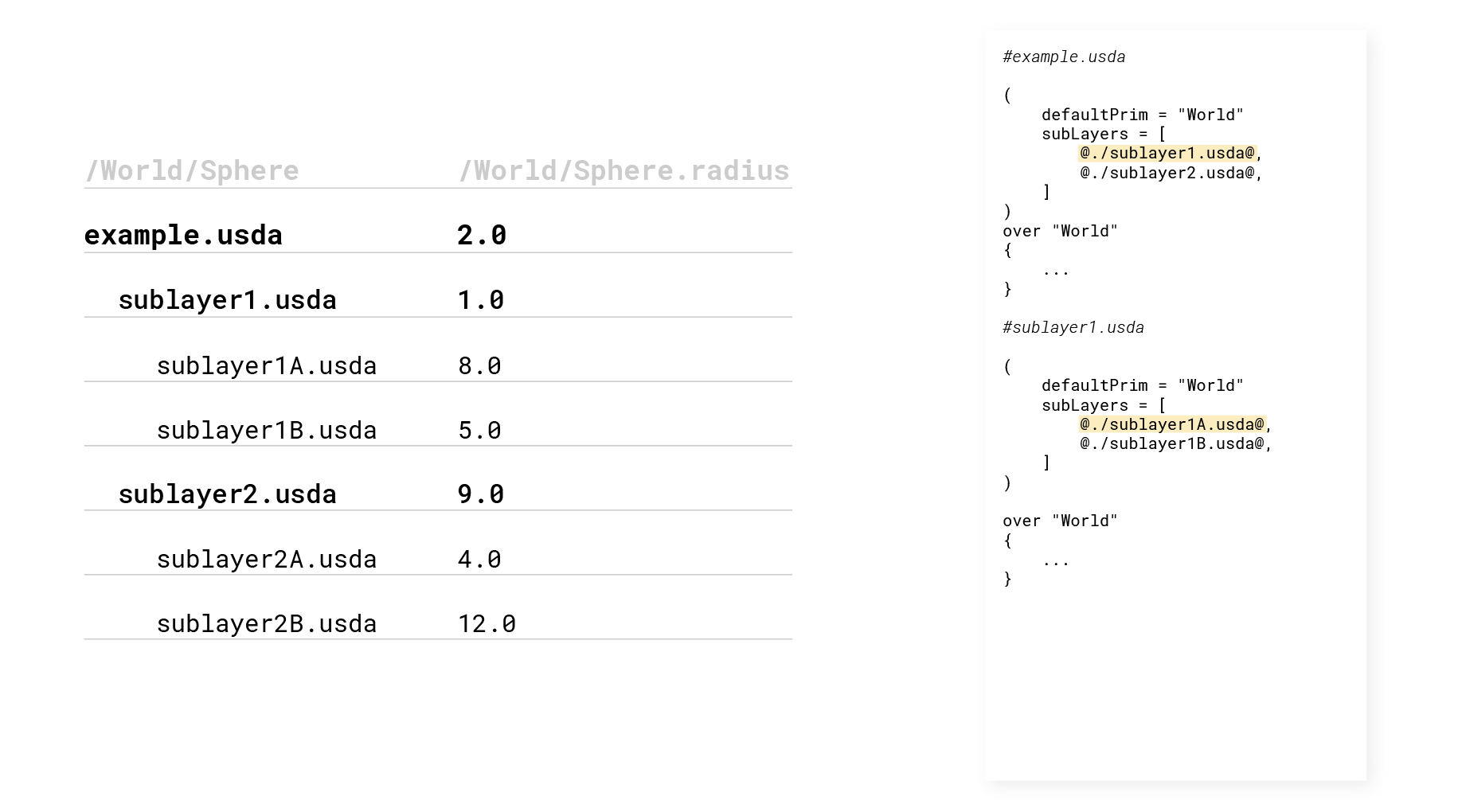Click the @./sublayer2.usda@ path in code

pos(1167,173)
